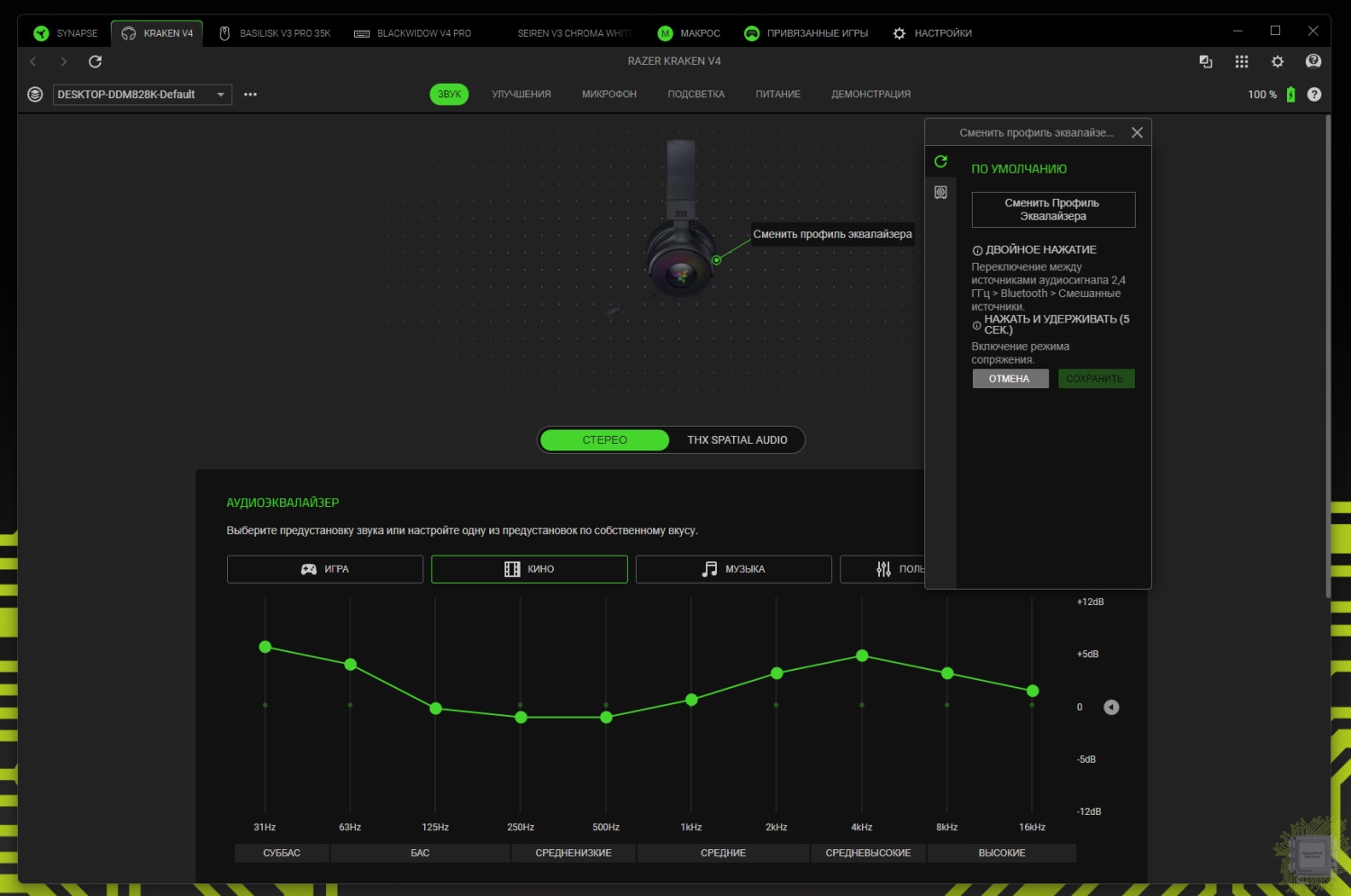Click the help question mark beside the battery
Viewport: 1351px width, 896px height.
pyautogui.click(x=1314, y=95)
